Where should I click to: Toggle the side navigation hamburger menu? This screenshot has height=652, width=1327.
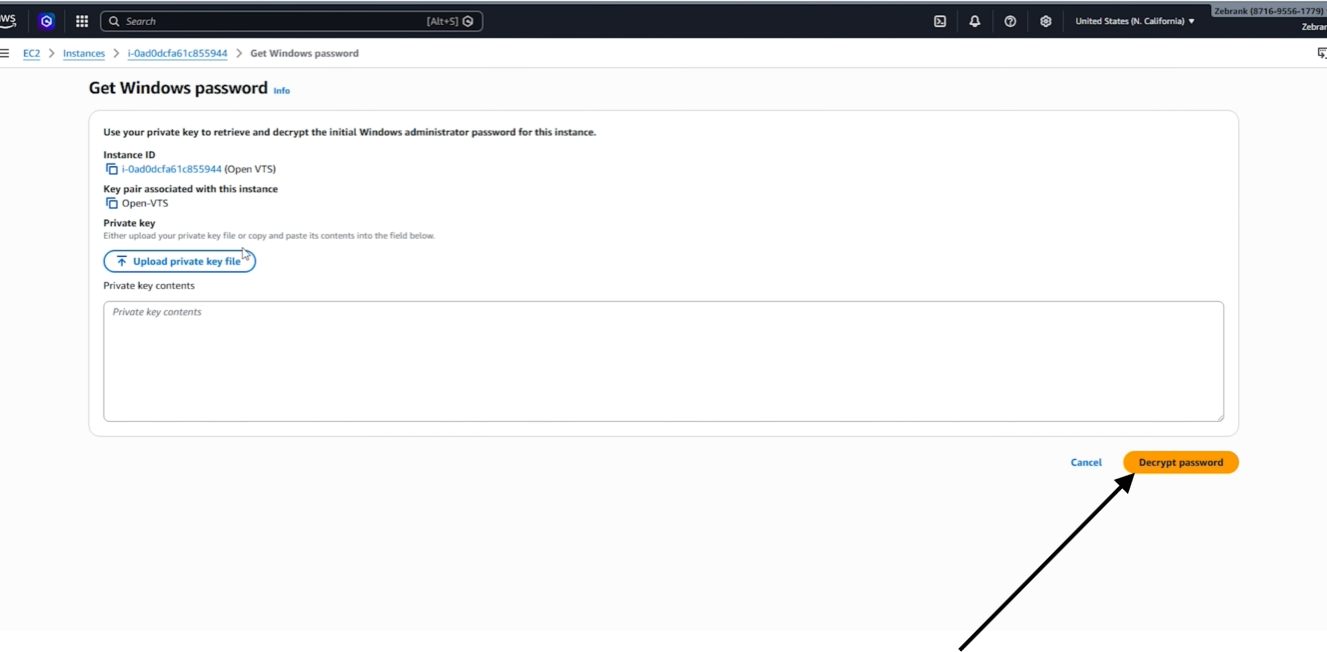pyautogui.click(x=5, y=53)
